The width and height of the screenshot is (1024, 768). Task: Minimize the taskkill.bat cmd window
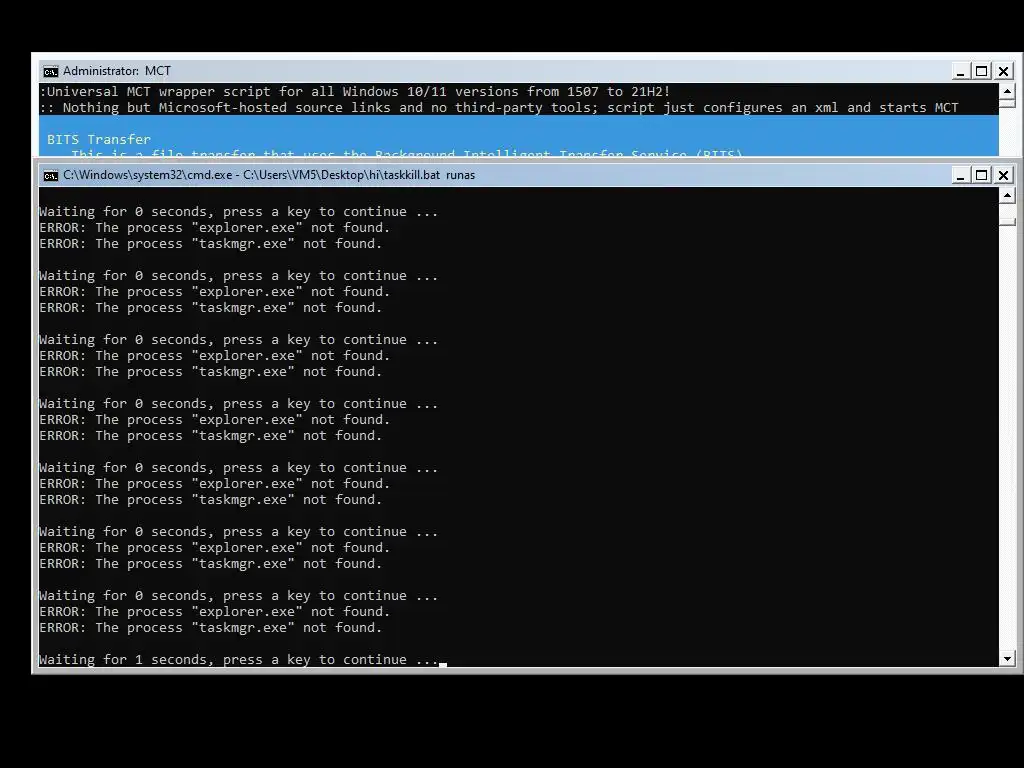(960, 175)
